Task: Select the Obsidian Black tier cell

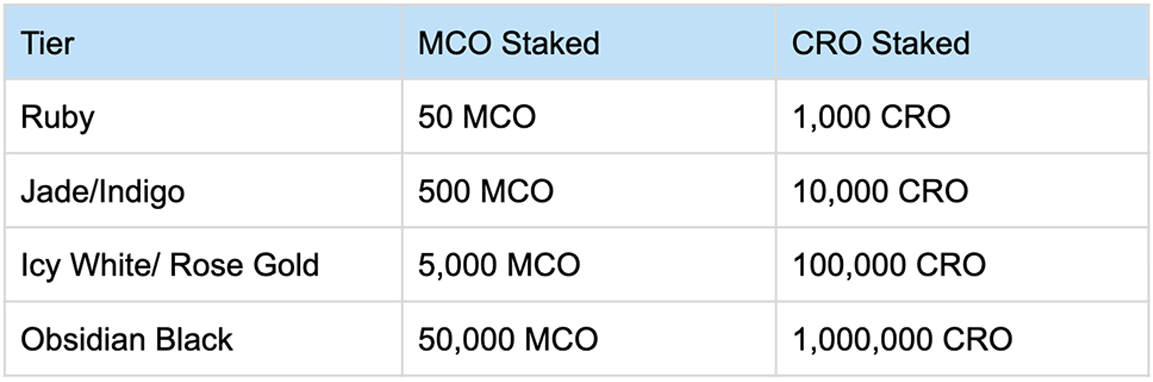Action: [203, 339]
